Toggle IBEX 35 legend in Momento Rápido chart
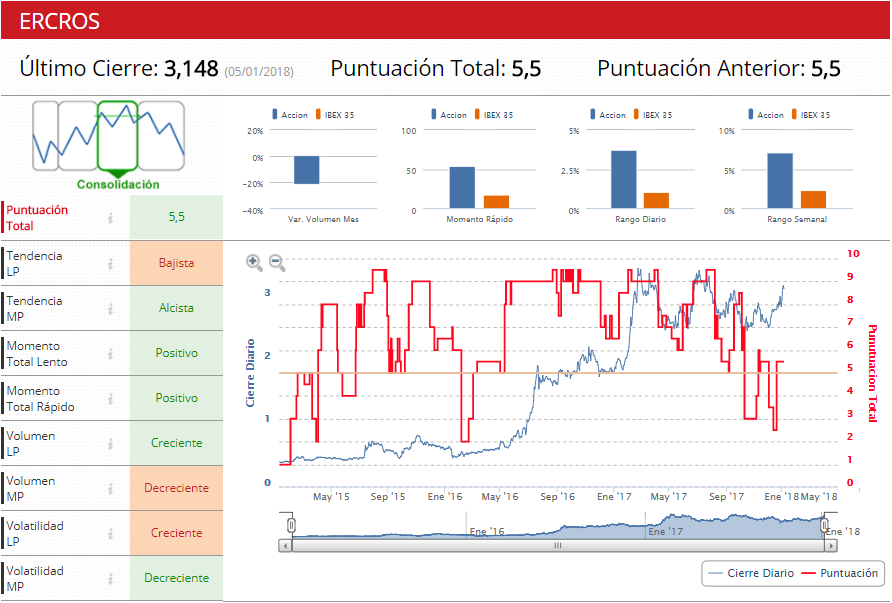This screenshot has width=892, height=603. (x=490, y=115)
